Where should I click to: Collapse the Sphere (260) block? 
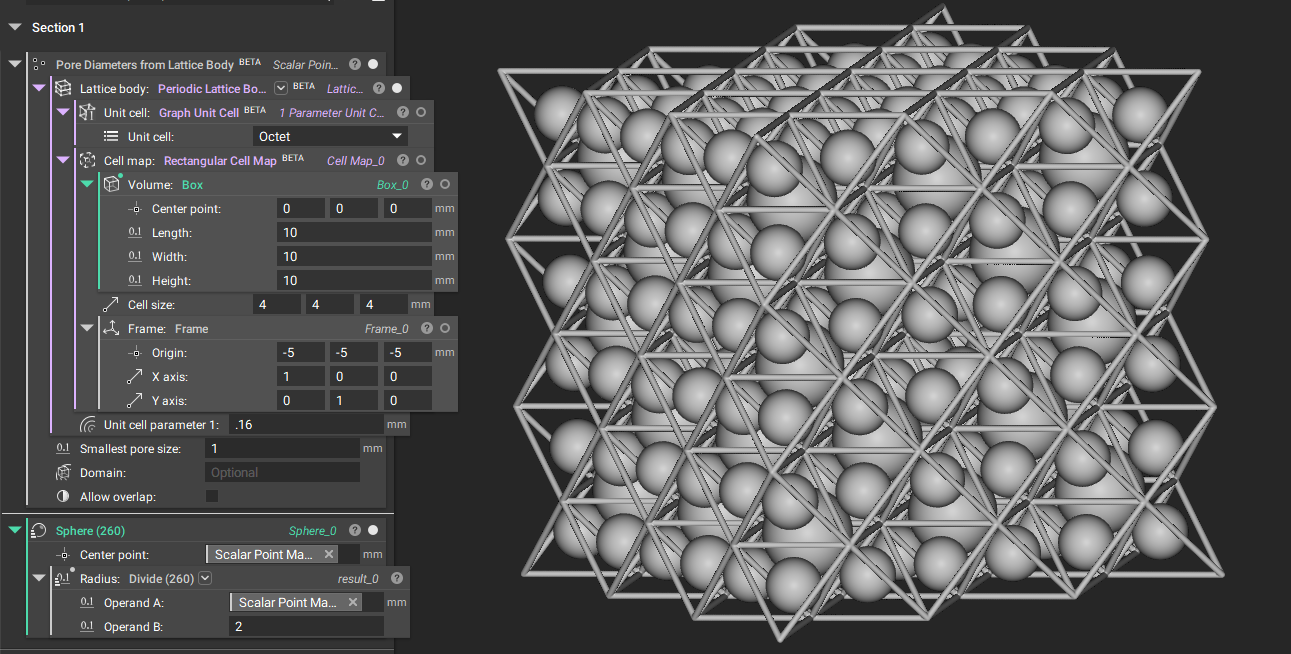[x=14, y=530]
